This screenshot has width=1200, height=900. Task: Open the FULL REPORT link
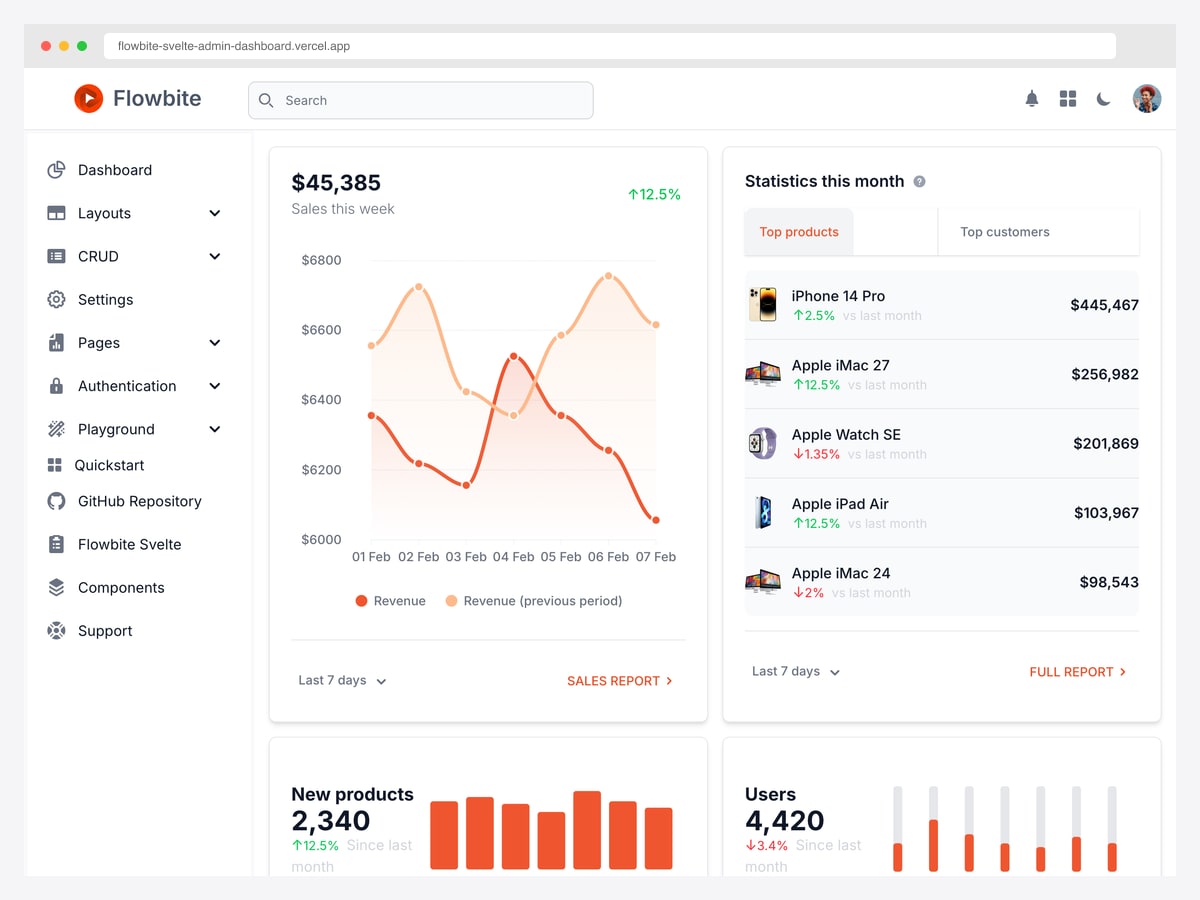tap(1078, 672)
